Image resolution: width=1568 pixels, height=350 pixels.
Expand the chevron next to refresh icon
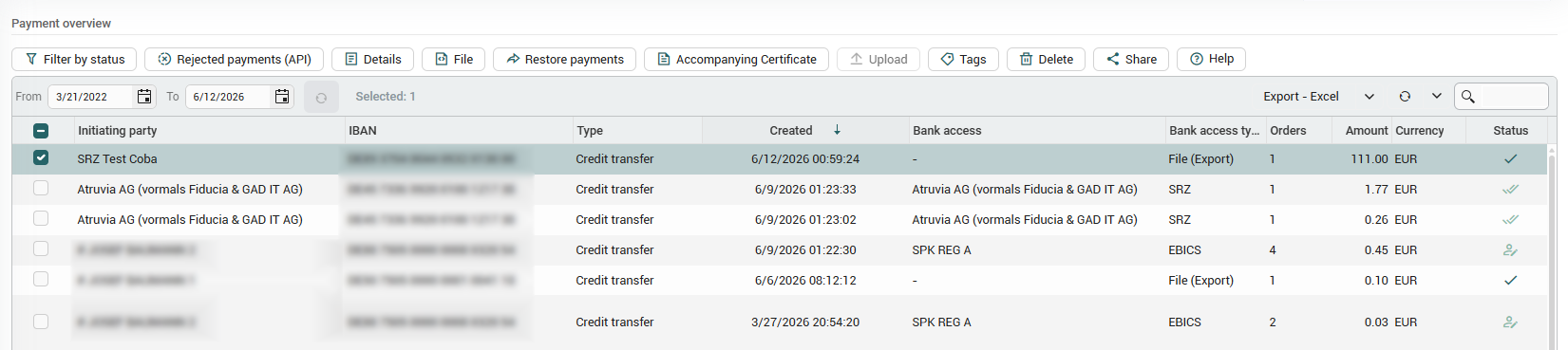pos(1437,97)
